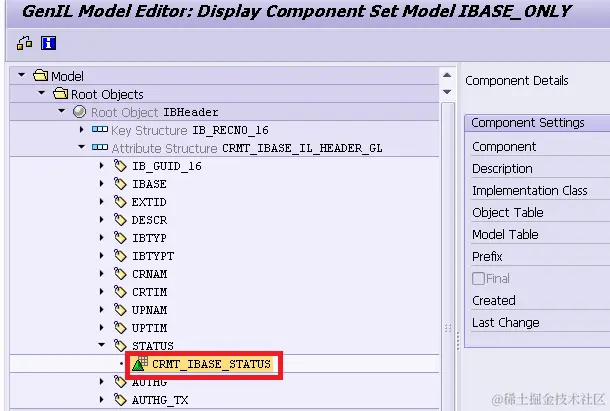
Task: Click the tag icon beside IBTYPT
Action: (x=120, y=256)
